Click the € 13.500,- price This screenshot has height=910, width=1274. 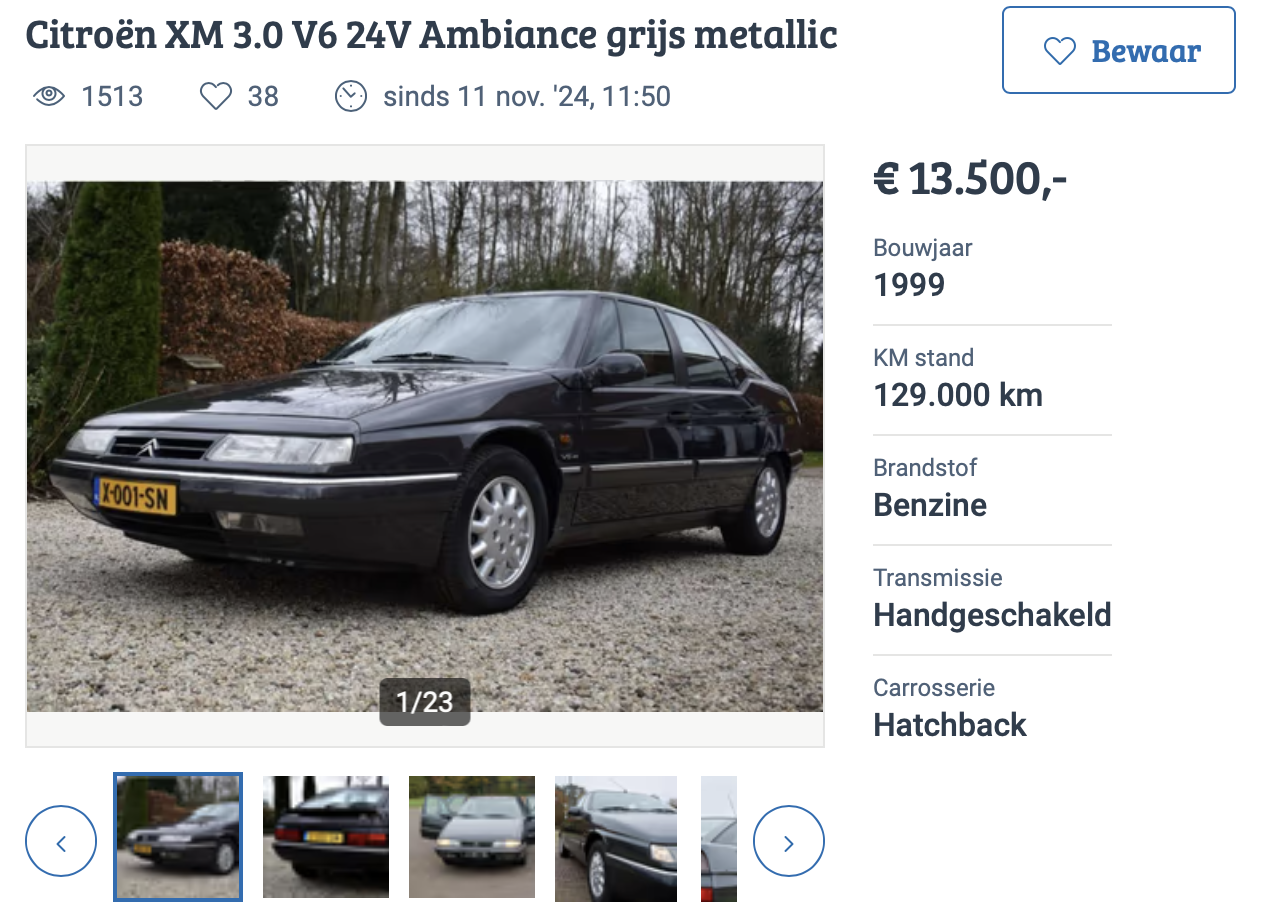pos(970,179)
